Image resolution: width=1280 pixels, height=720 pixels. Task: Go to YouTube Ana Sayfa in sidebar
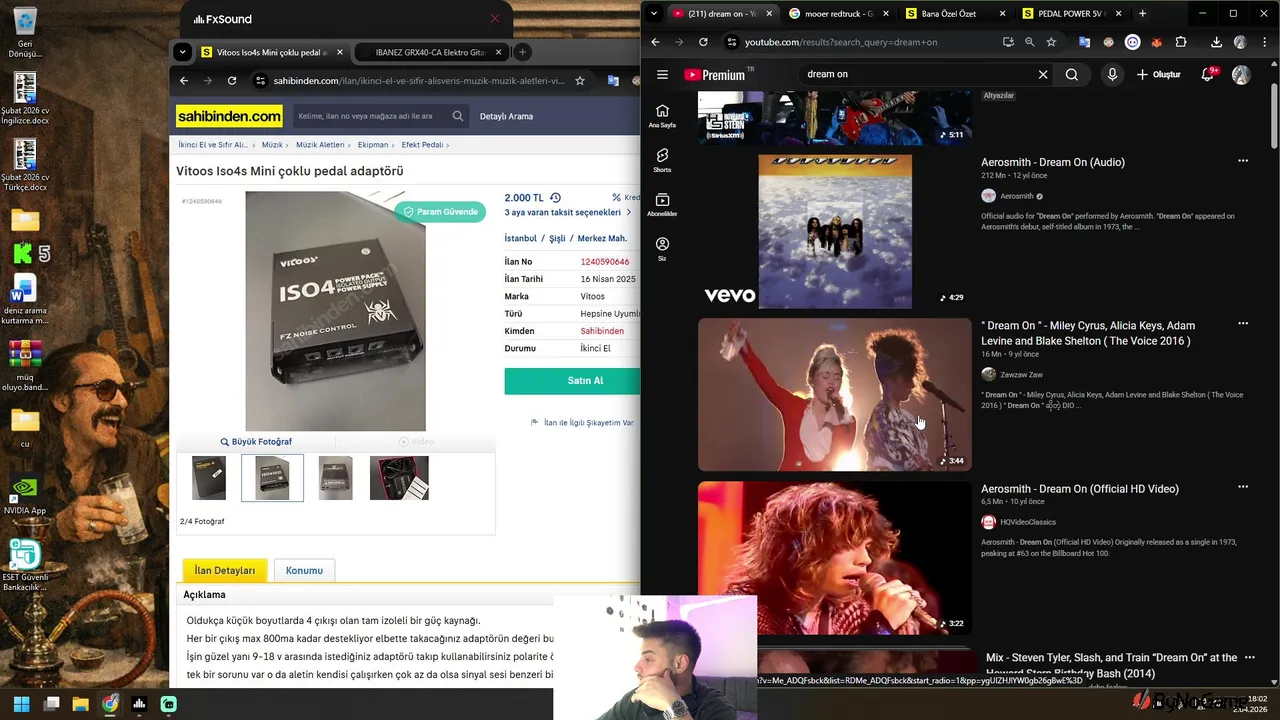pyautogui.click(x=662, y=116)
